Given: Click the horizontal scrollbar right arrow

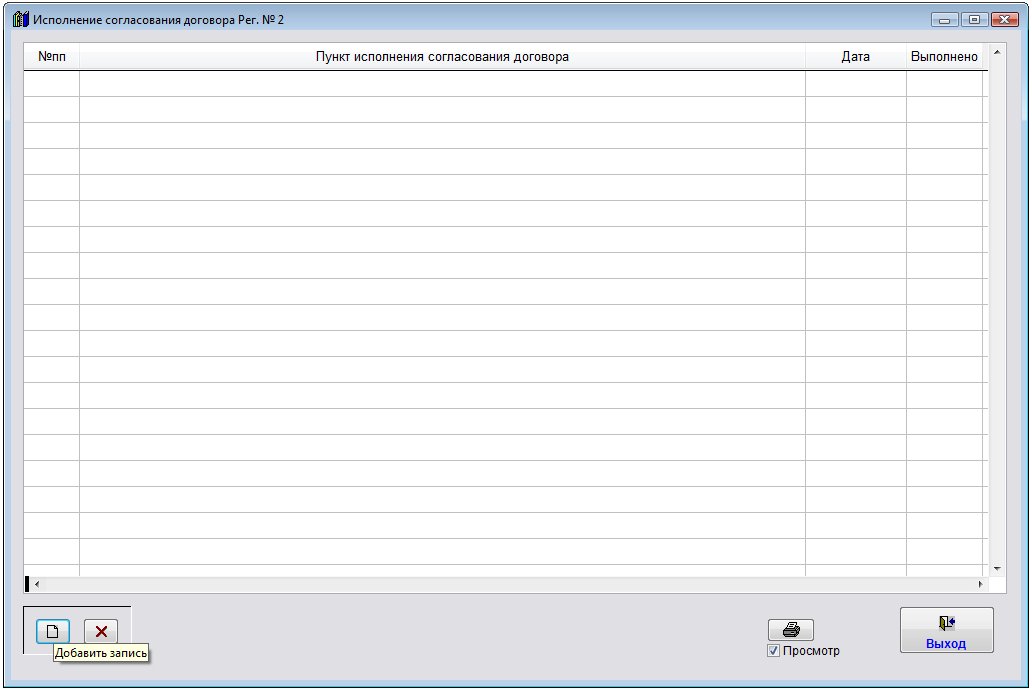Looking at the screenshot, I should [x=981, y=584].
